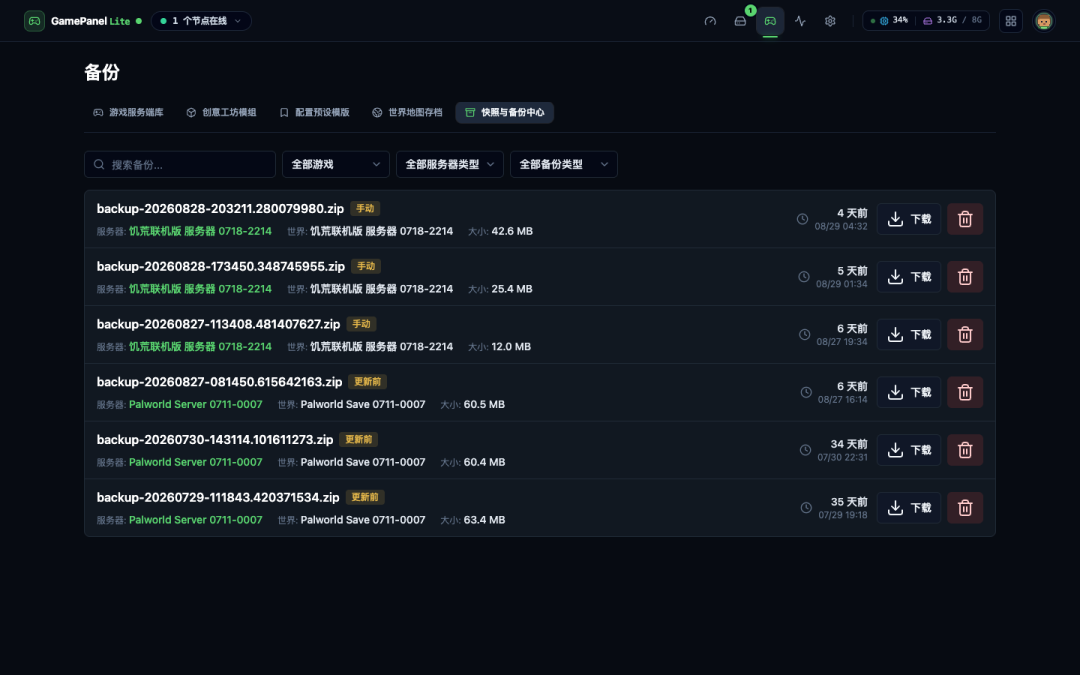The image size is (1080, 675).
Task: Download backup-20260730-143114.101611273.zip via 下载 button
Action: (909, 450)
